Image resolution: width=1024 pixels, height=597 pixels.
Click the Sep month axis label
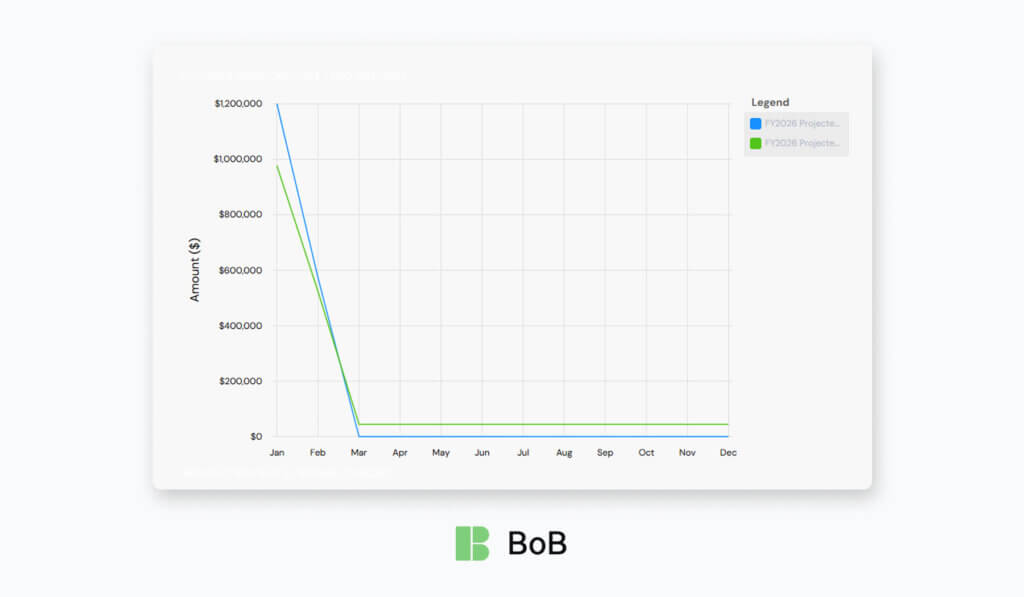click(605, 453)
